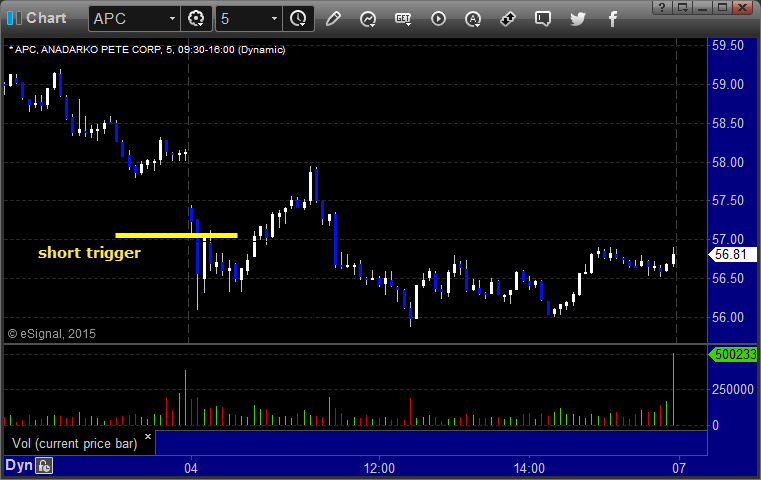Viewport: 761px width, 480px height.
Task: Click the 59.50 price axis label
Action: coord(728,46)
